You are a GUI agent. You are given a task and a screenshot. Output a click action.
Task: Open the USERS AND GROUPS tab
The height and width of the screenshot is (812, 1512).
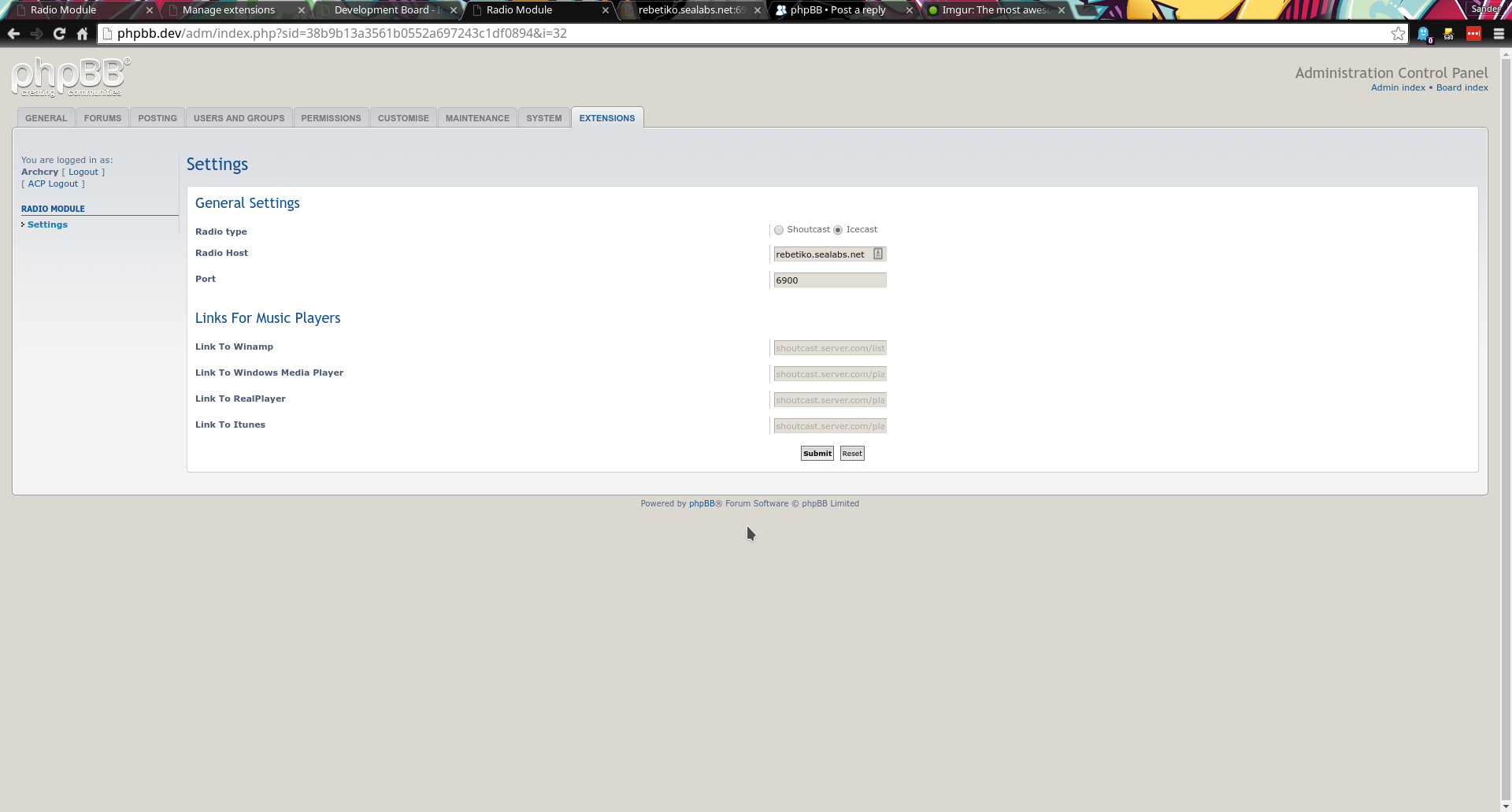point(239,117)
